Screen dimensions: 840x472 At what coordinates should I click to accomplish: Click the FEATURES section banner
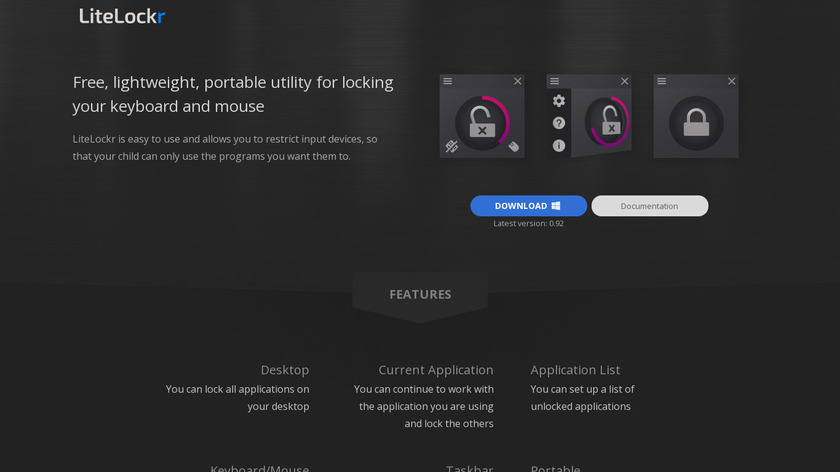pyautogui.click(x=420, y=295)
